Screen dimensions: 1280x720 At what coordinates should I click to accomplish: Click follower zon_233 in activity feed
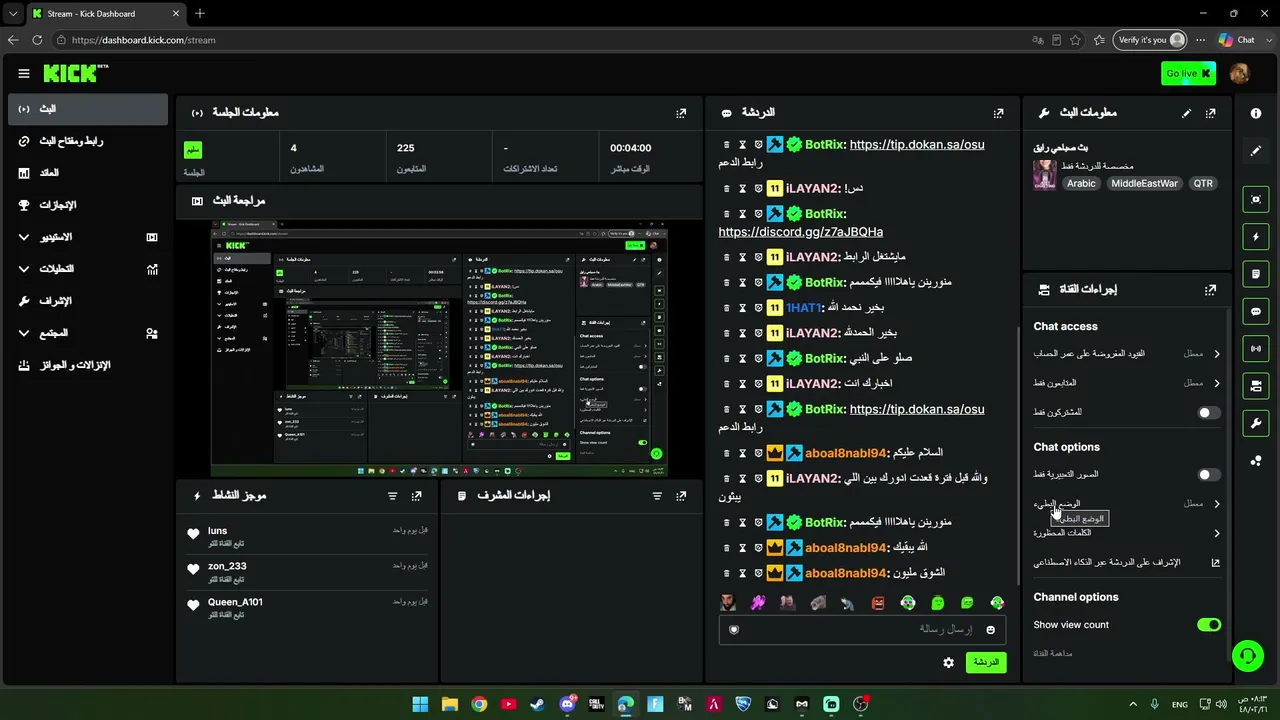point(227,566)
